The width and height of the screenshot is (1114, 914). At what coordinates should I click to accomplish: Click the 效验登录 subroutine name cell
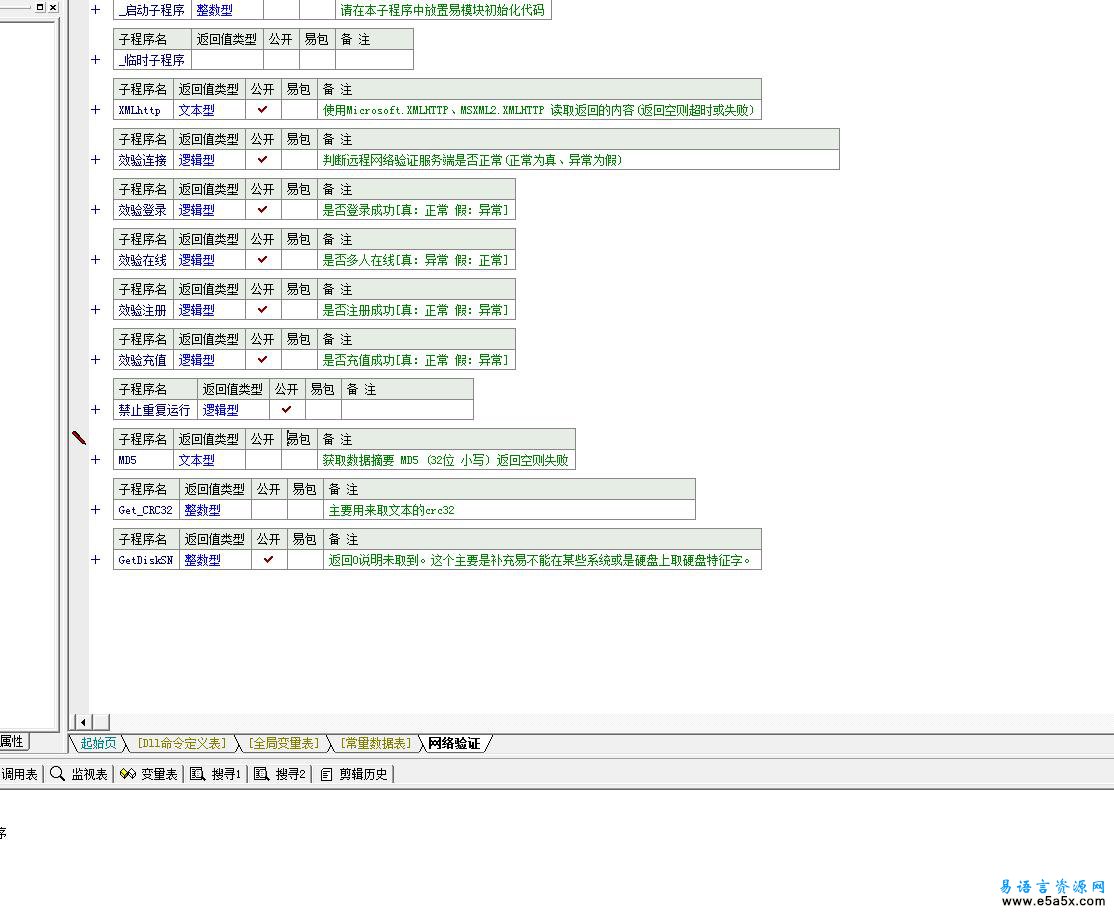(142, 210)
